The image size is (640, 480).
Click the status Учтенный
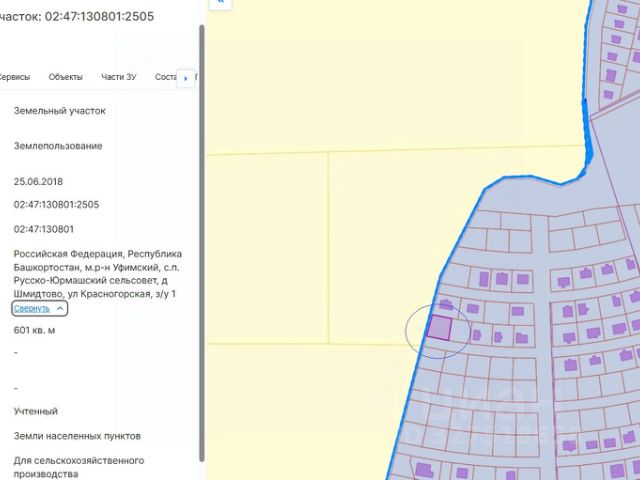pyautogui.click(x=36, y=411)
